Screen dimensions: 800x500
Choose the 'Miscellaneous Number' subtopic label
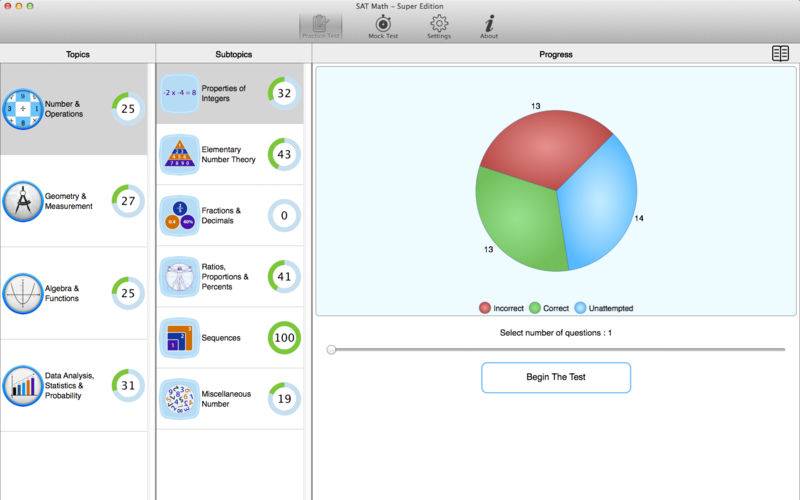pos(226,399)
